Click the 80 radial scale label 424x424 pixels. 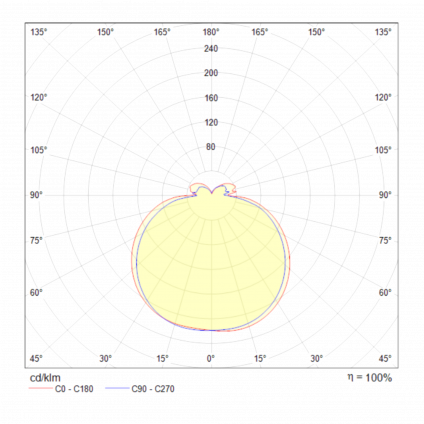211,147
